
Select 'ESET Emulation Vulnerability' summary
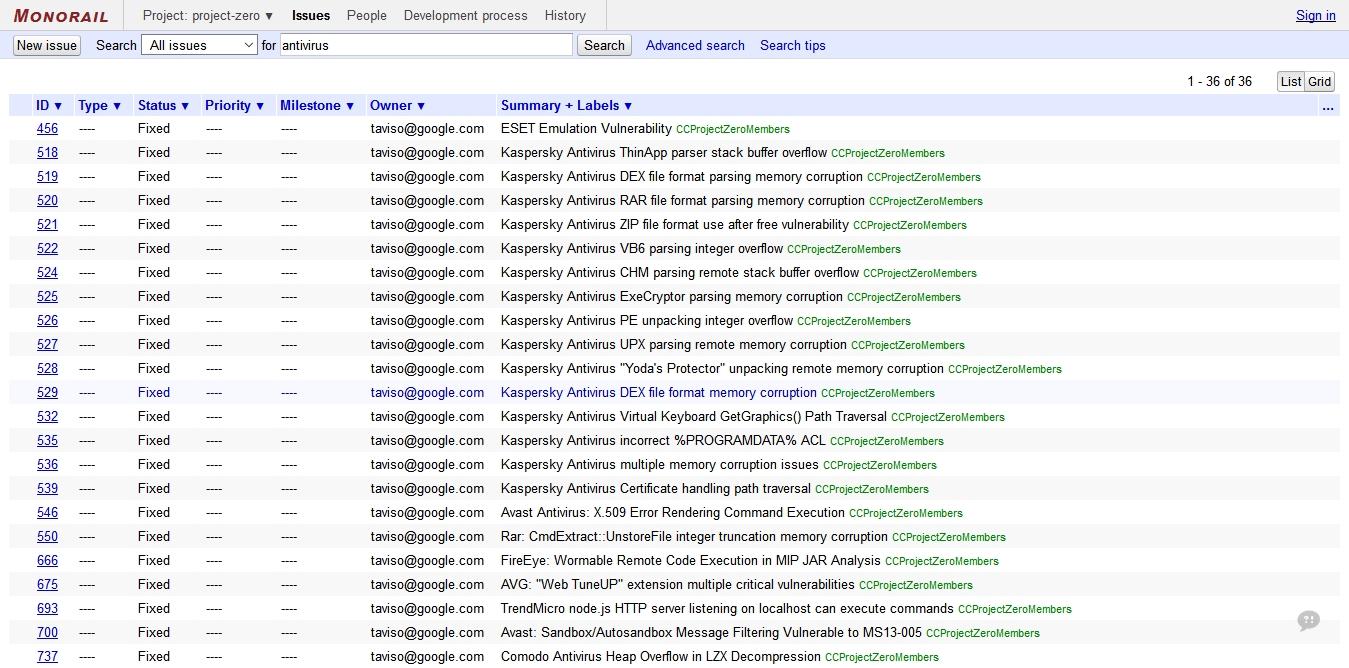click(x=586, y=129)
